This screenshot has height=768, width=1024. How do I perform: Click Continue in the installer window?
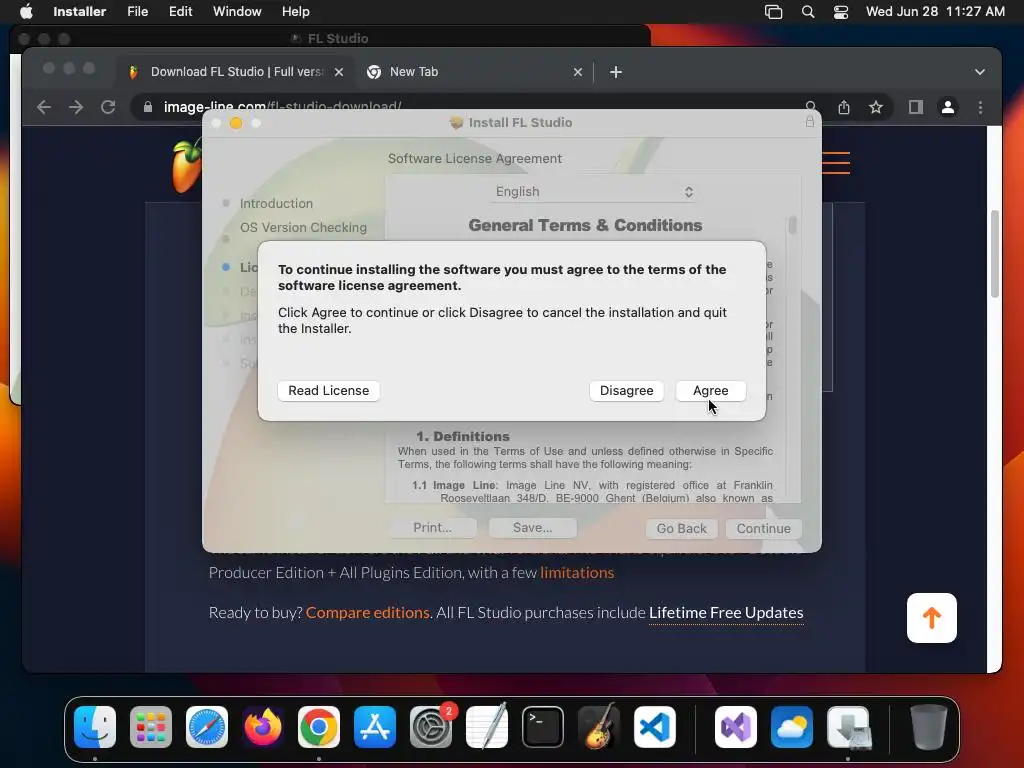[763, 528]
